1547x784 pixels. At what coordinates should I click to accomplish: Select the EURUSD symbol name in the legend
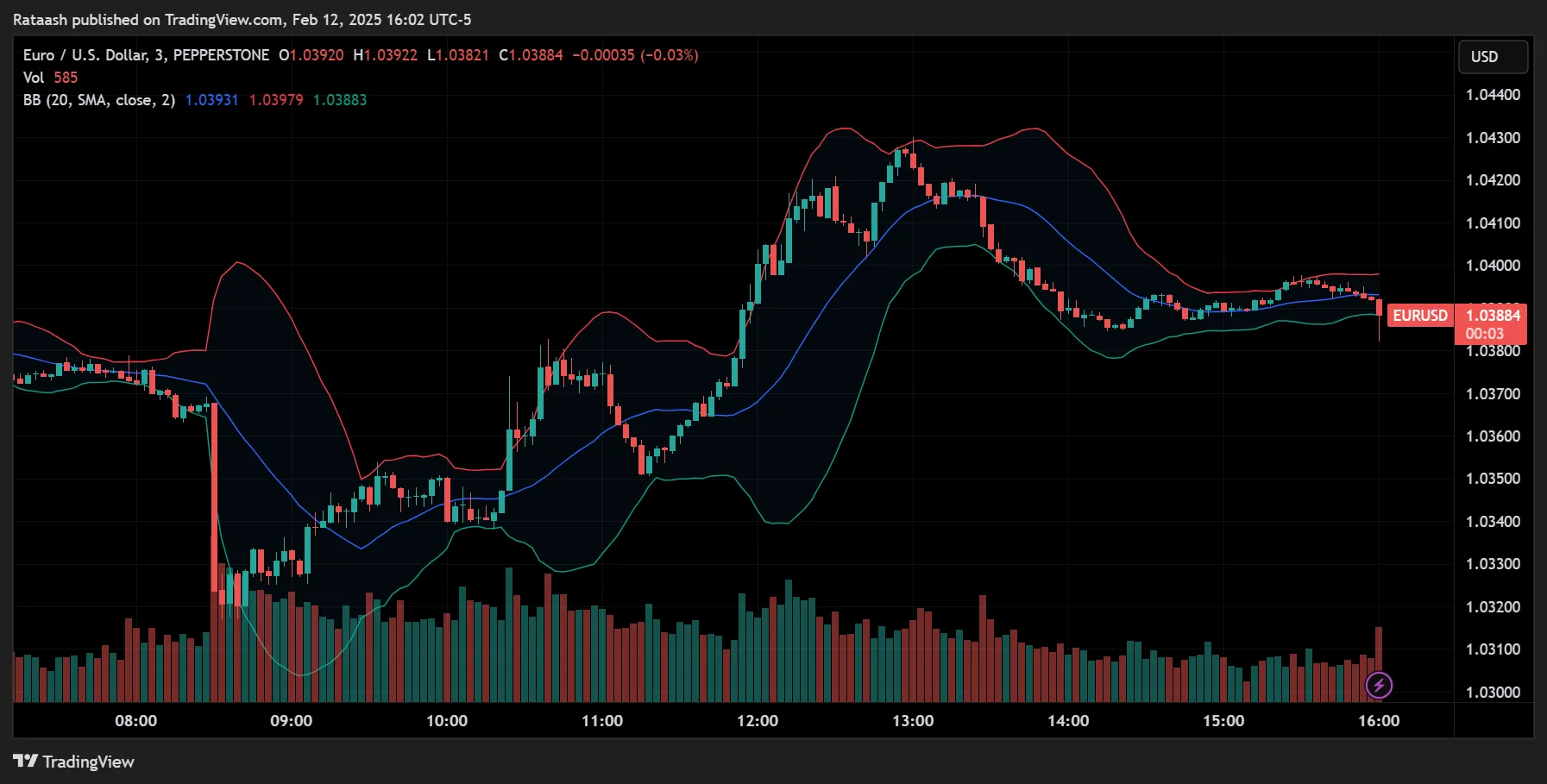coord(84,54)
